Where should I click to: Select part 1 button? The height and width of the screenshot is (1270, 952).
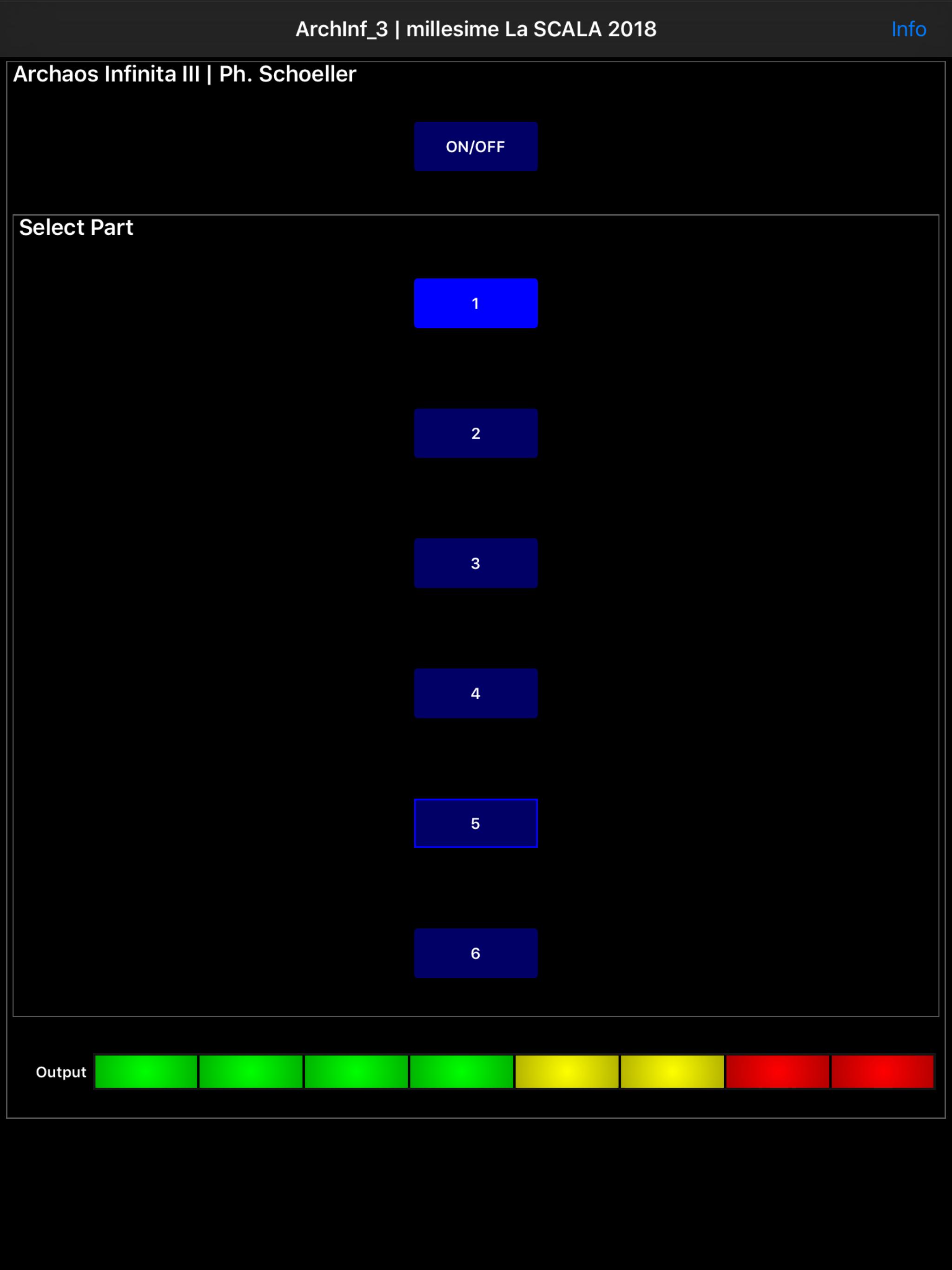pos(476,303)
